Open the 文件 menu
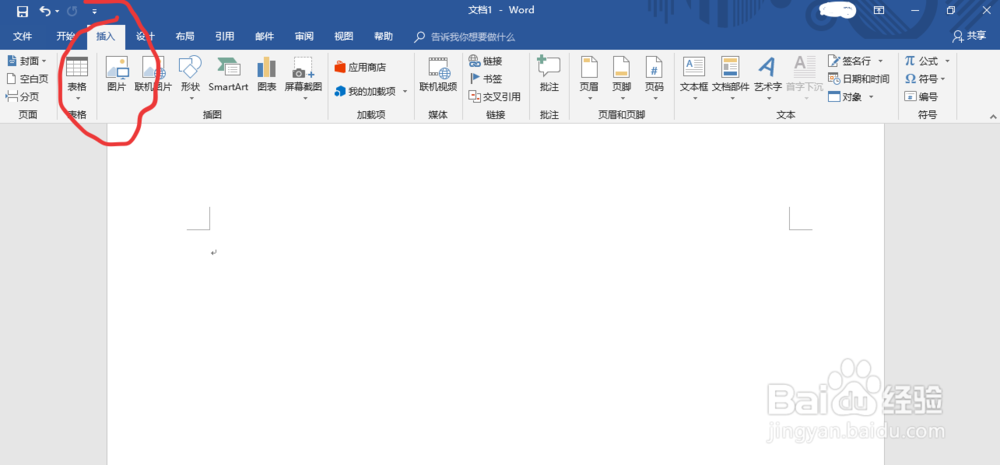 pos(22,36)
